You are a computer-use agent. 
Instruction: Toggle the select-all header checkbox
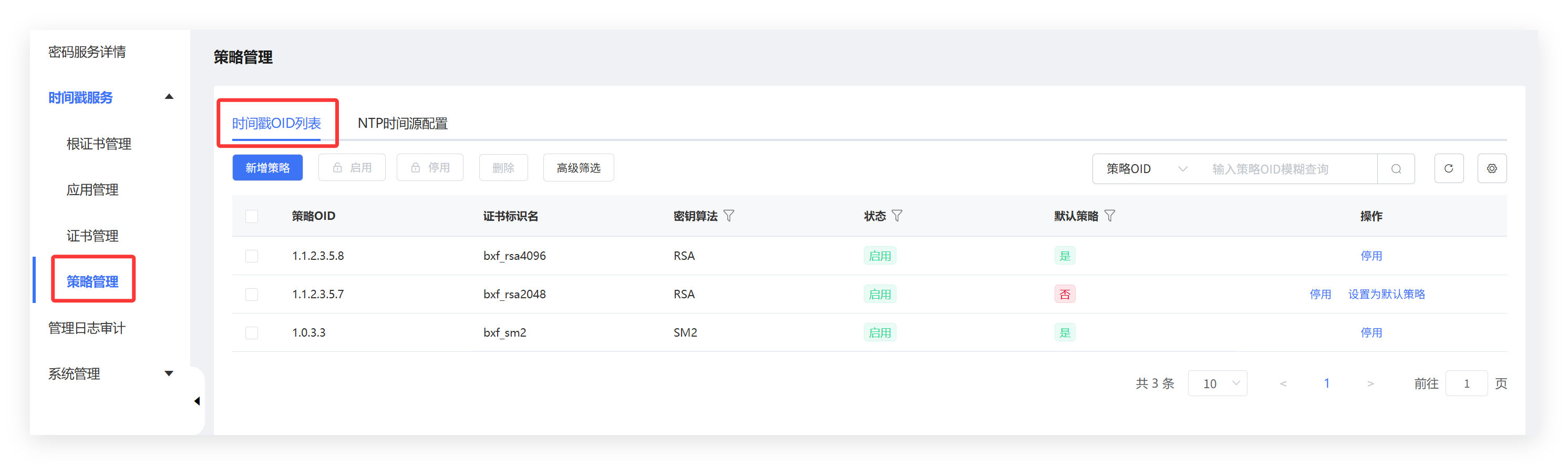(x=251, y=216)
